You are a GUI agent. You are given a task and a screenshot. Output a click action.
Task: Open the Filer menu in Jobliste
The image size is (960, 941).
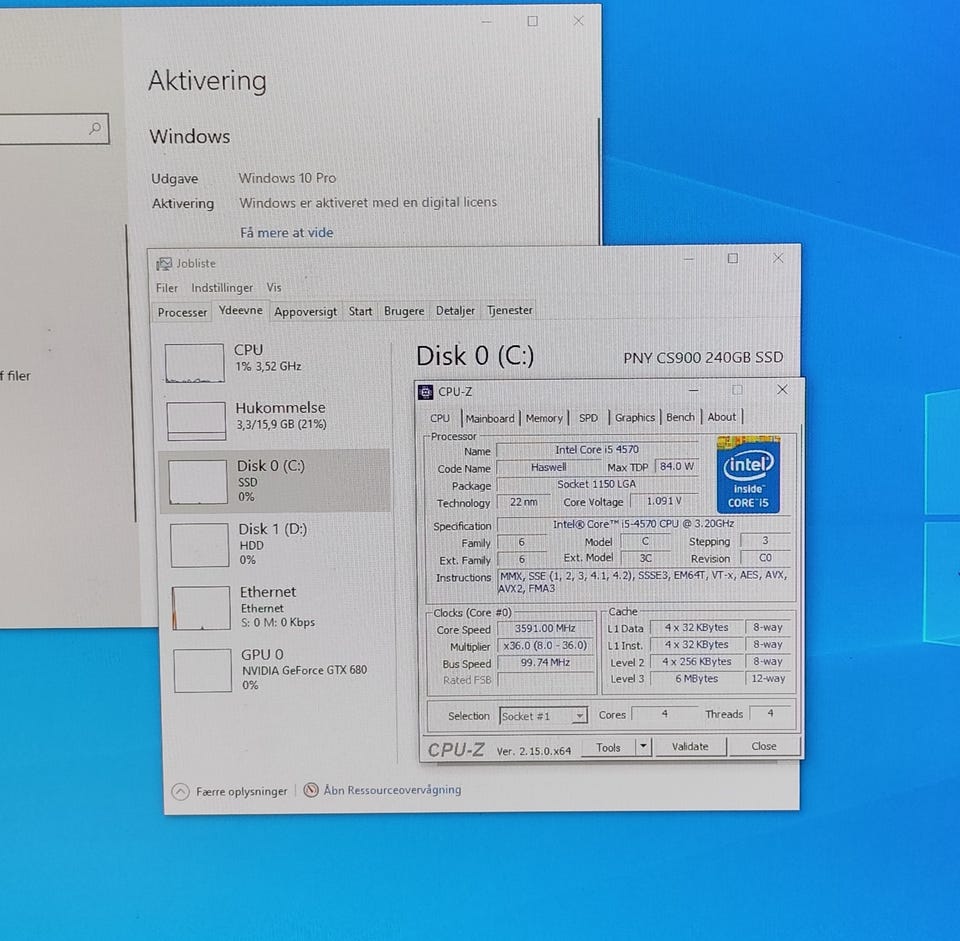167,288
